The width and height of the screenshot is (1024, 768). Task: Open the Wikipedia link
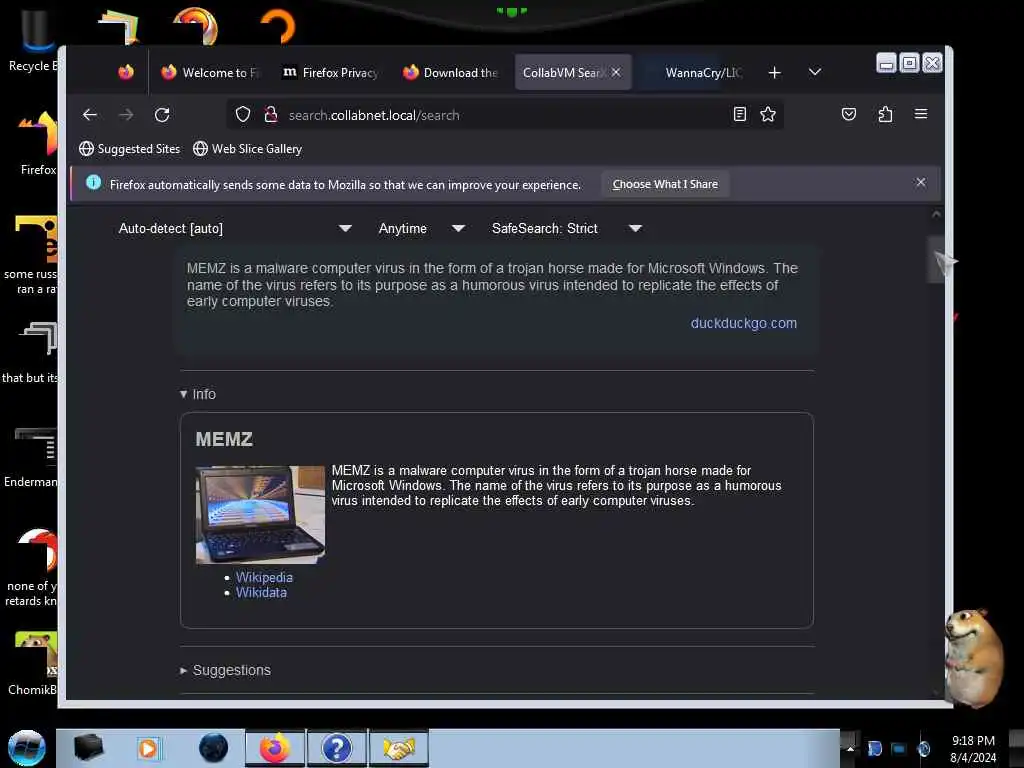coord(264,577)
